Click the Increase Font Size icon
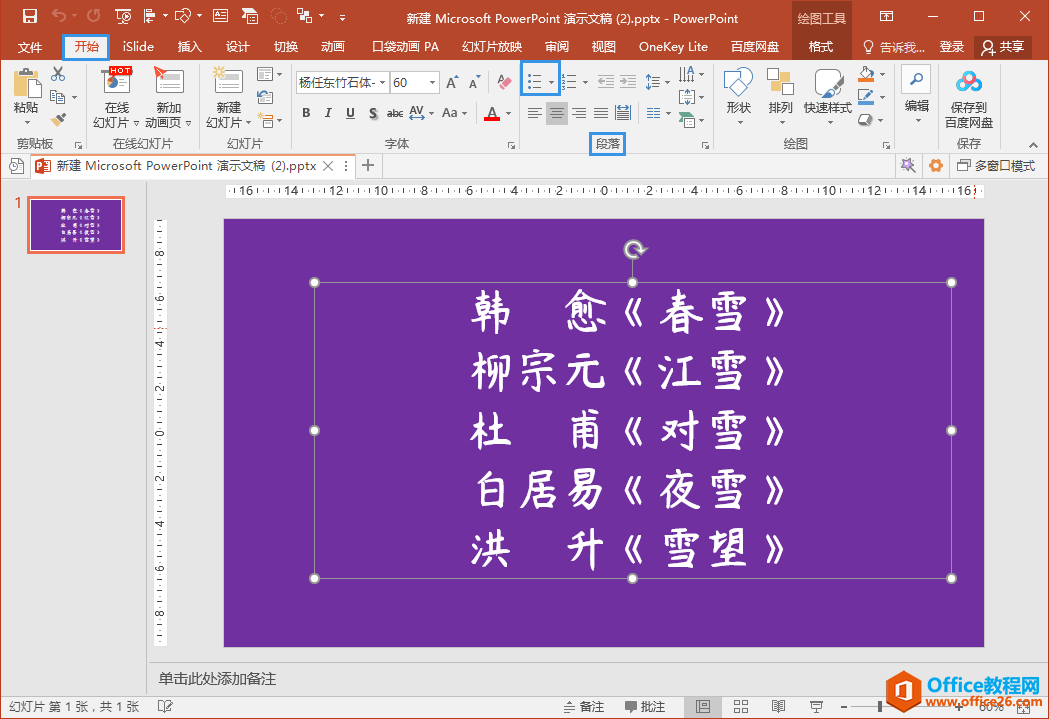1049x719 pixels. pyautogui.click(x=452, y=83)
